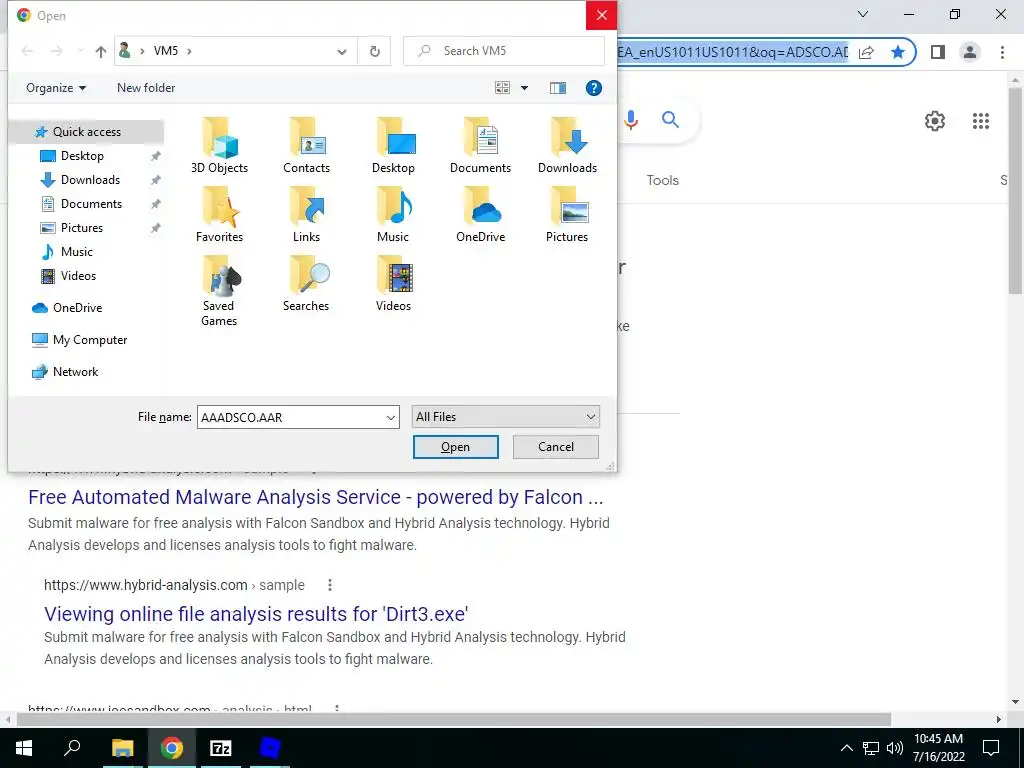Select the Searches folder
The height and width of the screenshot is (768, 1024).
(306, 283)
